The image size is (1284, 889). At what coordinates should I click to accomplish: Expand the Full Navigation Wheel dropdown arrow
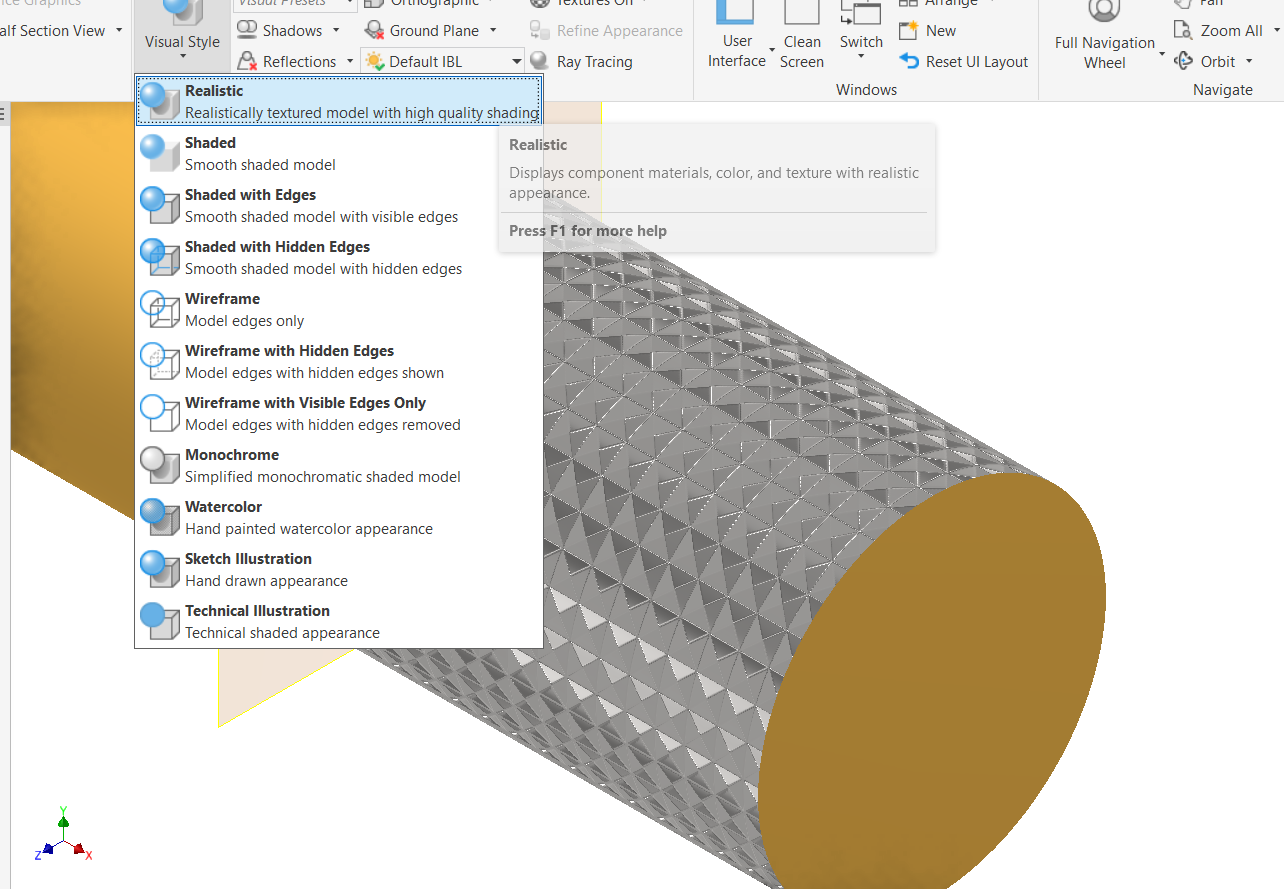[x=1162, y=53]
